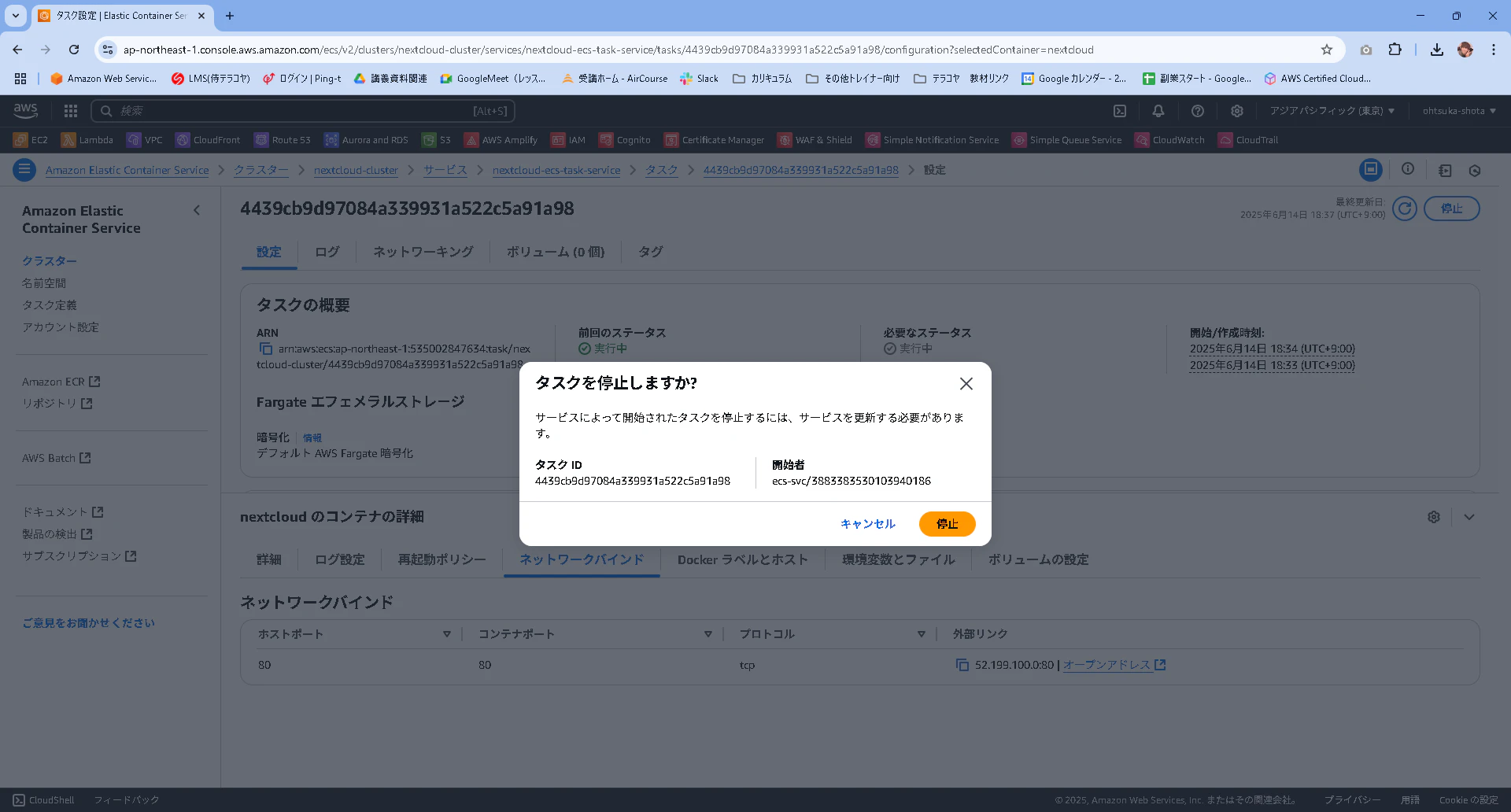The width and height of the screenshot is (1511, 812).
Task: Go to タスク定義 in sidebar
Action: [50, 305]
